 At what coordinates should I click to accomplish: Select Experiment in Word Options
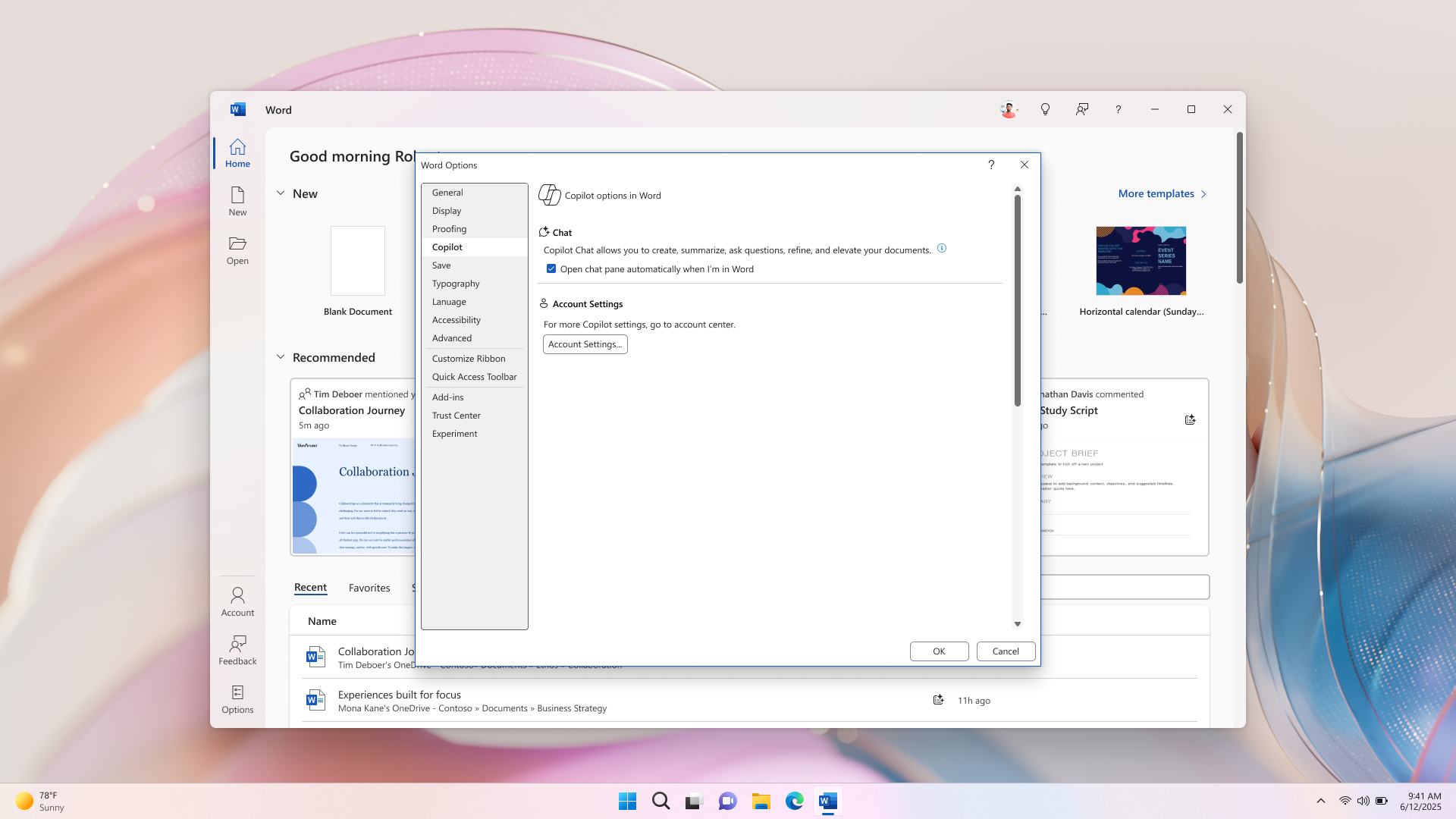[474, 434]
